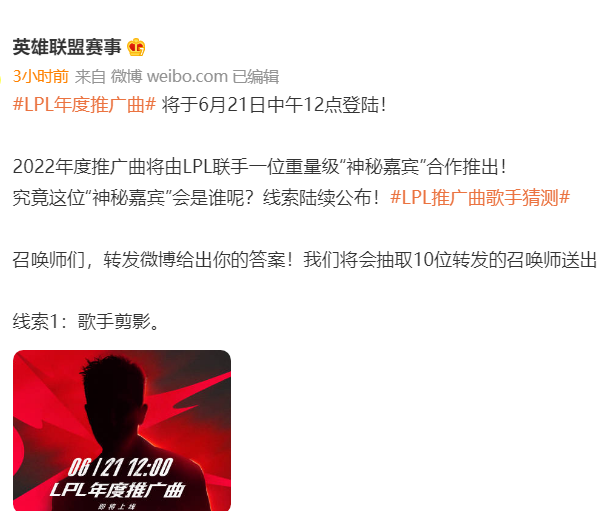Click the LPL年度推广曲 title inside the poster
Viewport: 597px width, 511px height.
coord(117,489)
